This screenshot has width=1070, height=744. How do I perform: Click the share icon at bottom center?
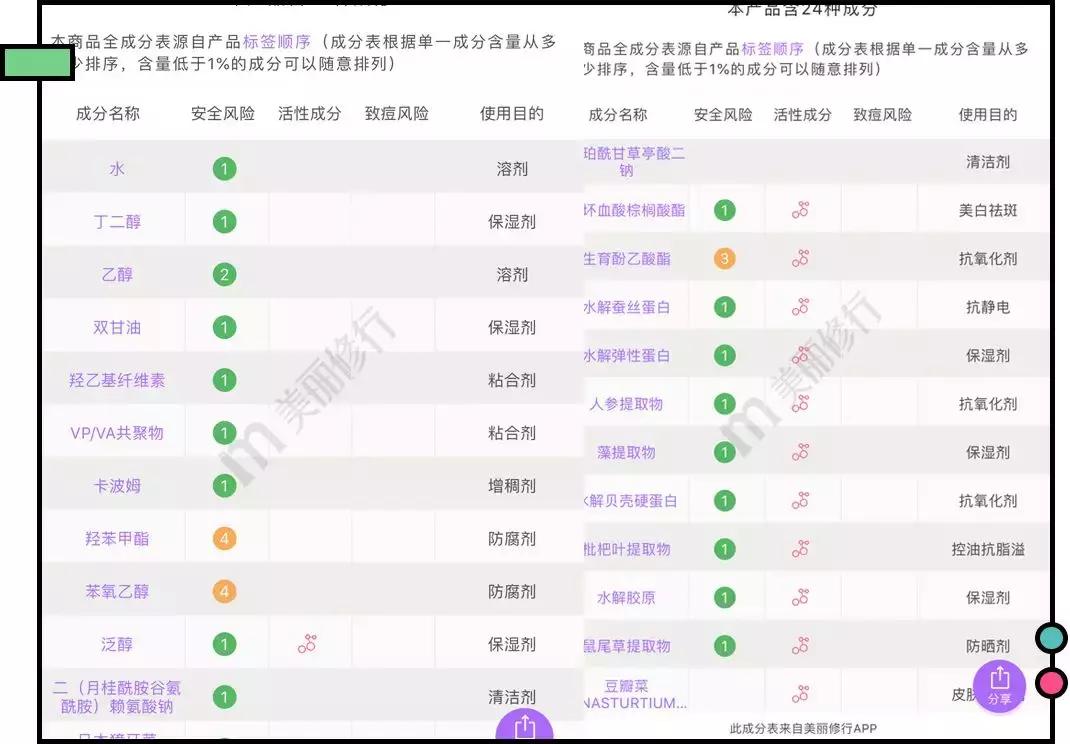coord(523,730)
